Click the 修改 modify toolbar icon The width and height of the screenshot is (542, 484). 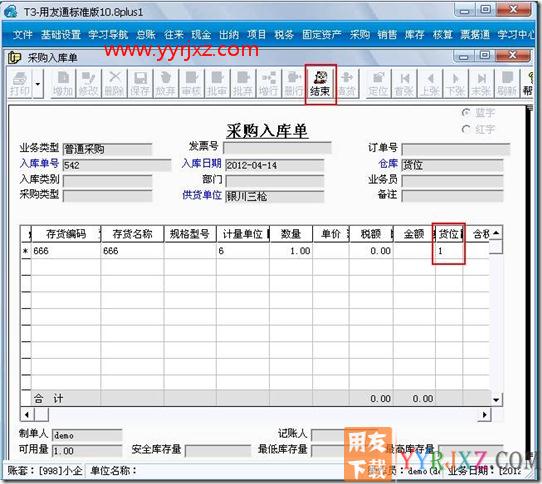tap(88, 84)
